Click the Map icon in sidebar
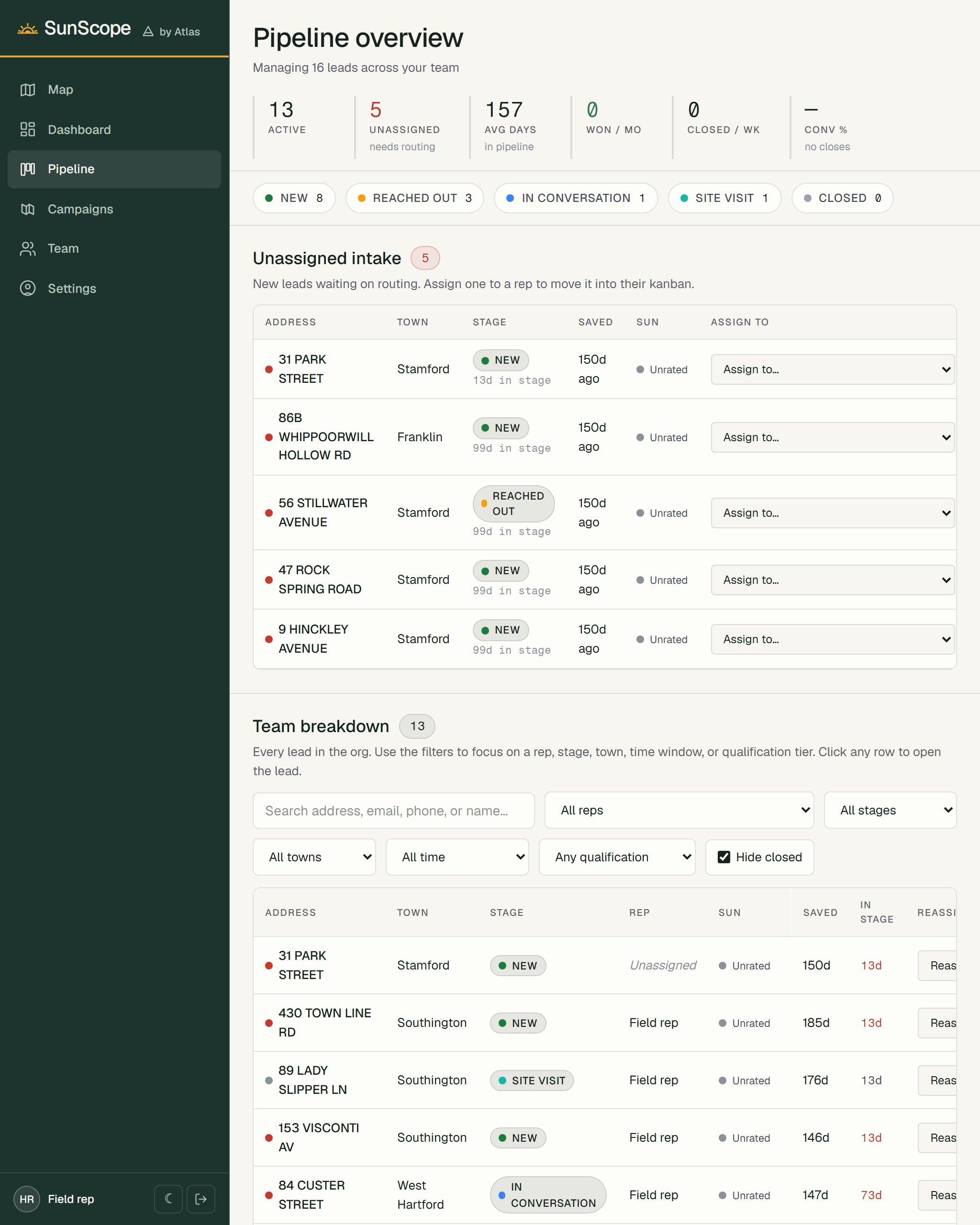The width and height of the screenshot is (980, 1225). pos(28,90)
